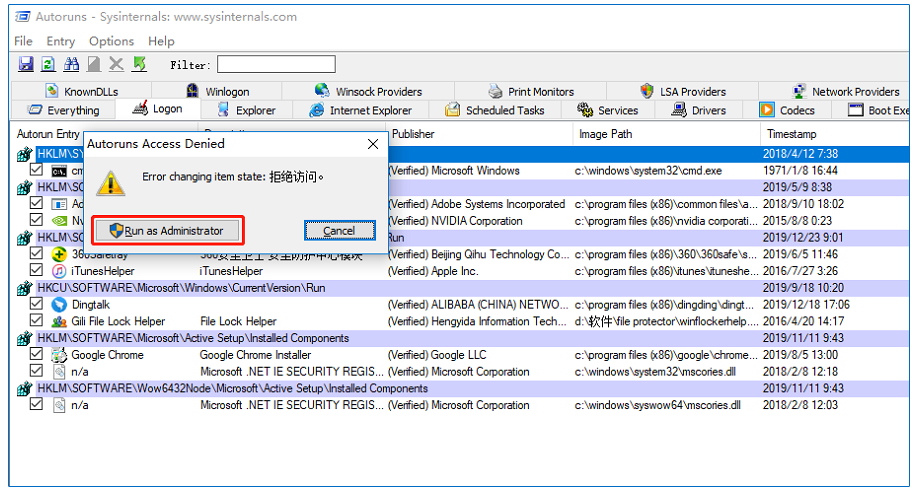Click the Cancel button in dialog
918x491 pixels.
tap(340, 231)
